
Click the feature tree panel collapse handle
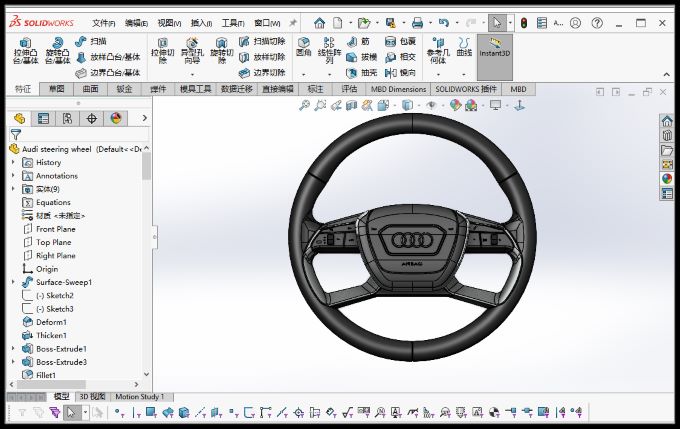[x=154, y=237]
